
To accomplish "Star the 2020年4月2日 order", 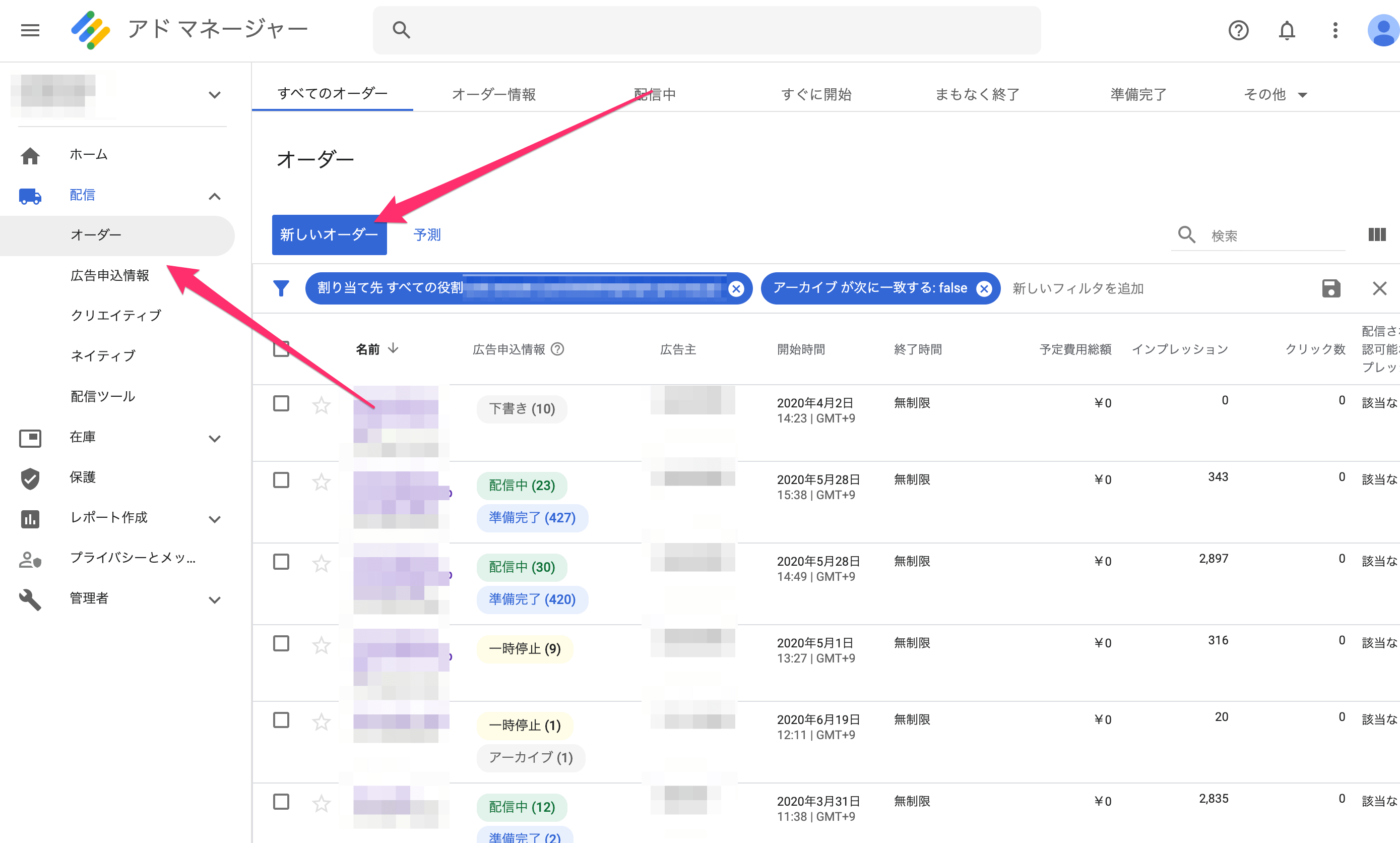I will pyautogui.click(x=322, y=405).
